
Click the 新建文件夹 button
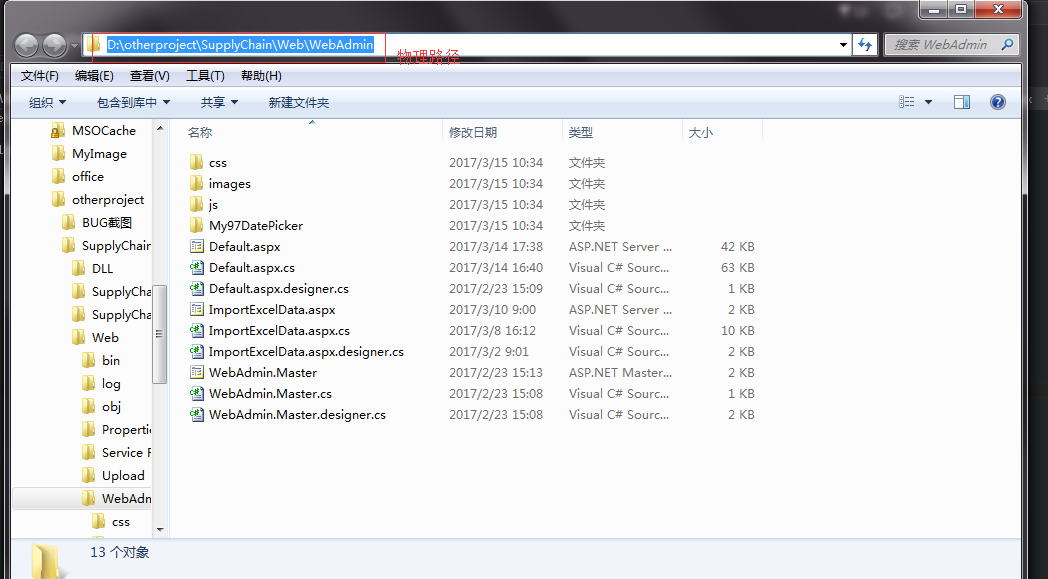coord(299,102)
